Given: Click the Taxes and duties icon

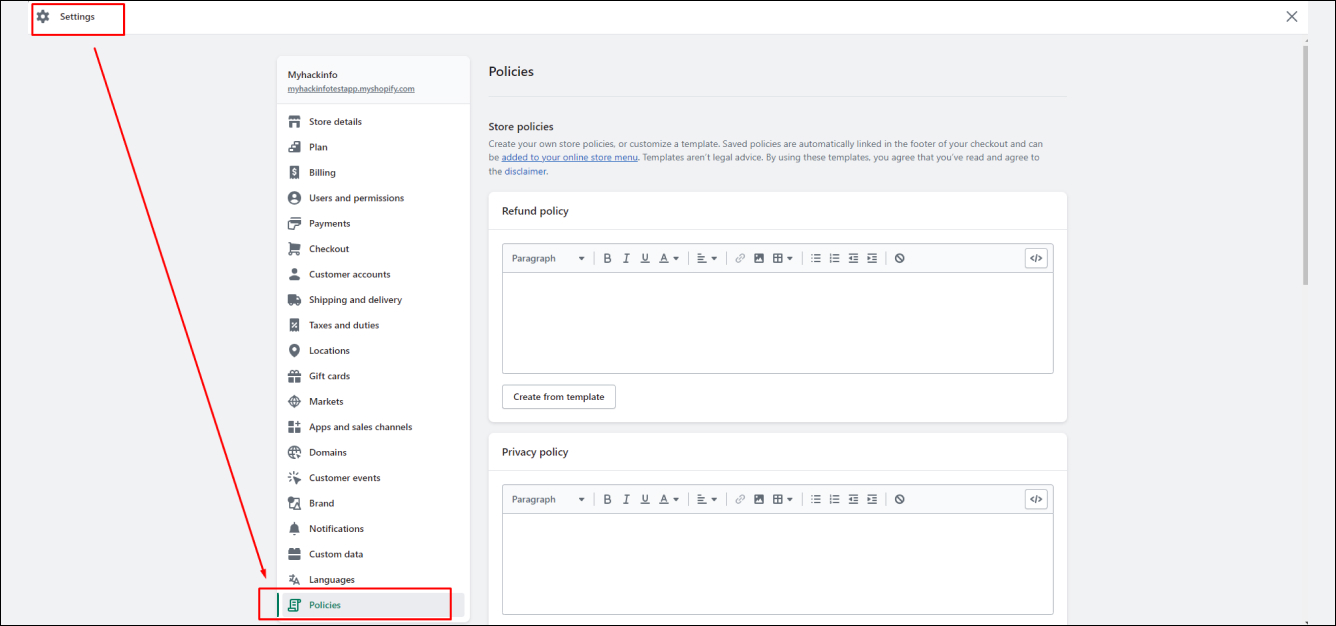Looking at the screenshot, I should (294, 325).
